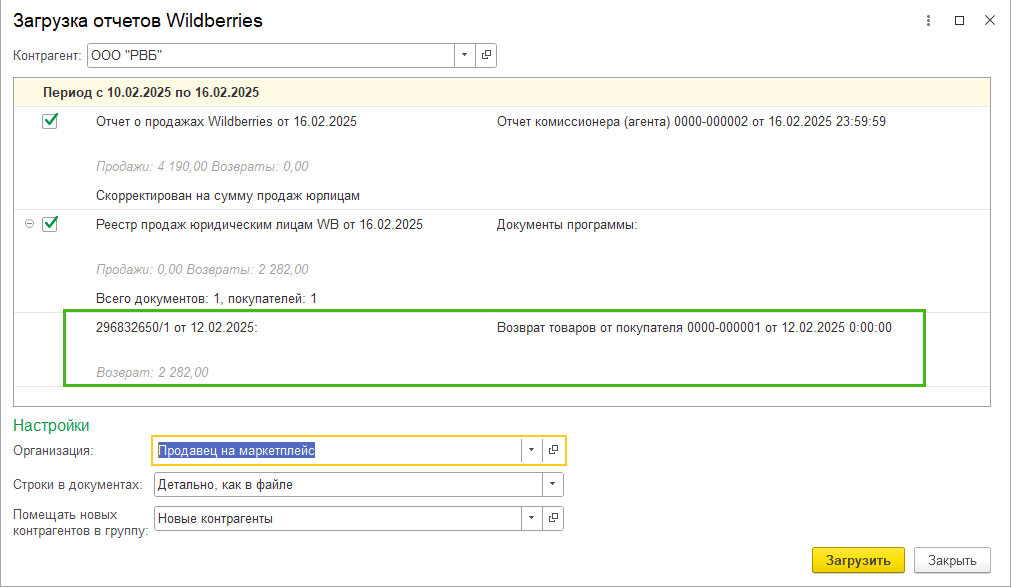Uncheck the Wildberries sales report checkbox

(x=50, y=121)
